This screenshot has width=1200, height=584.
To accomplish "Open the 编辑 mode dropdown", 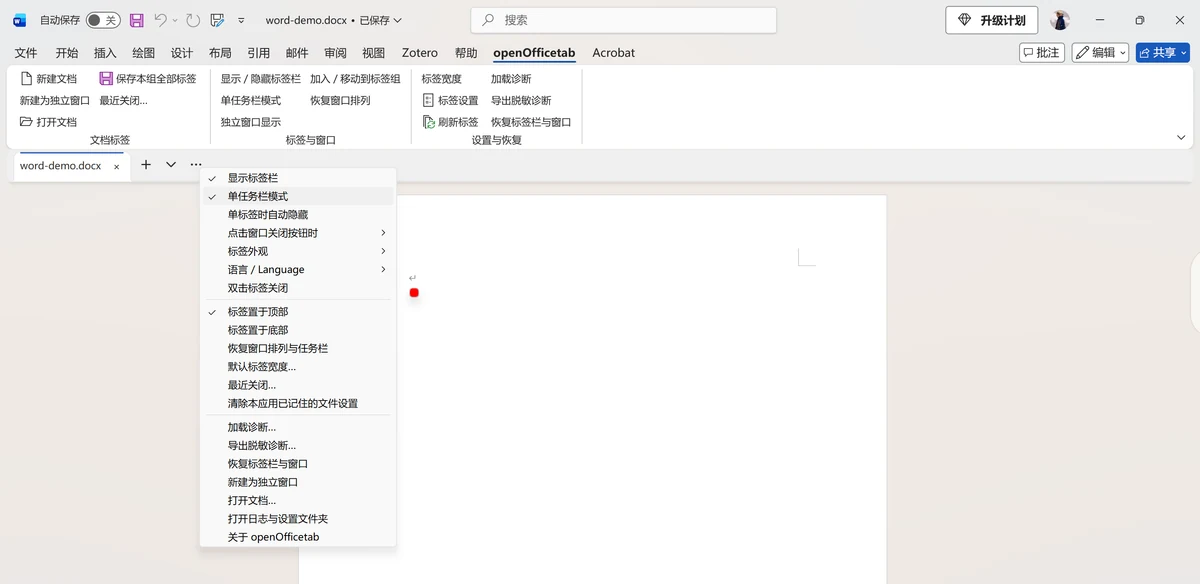I will 1100,53.
